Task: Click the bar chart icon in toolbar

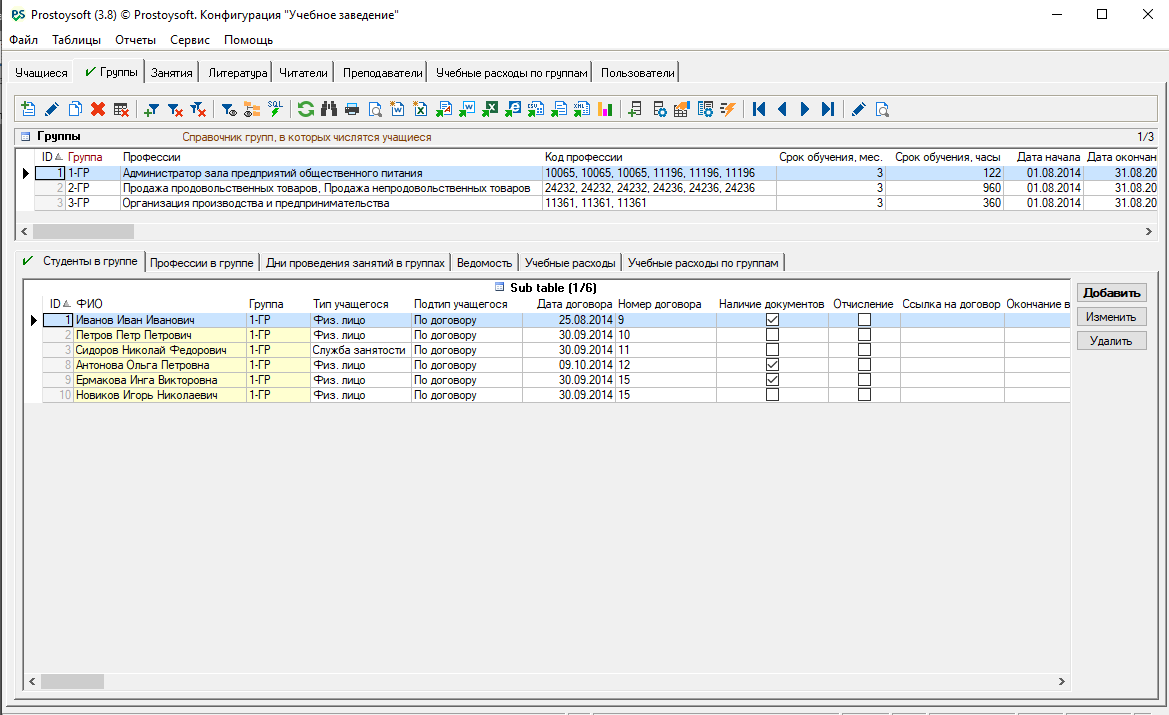Action: click(x=605, y=110)
